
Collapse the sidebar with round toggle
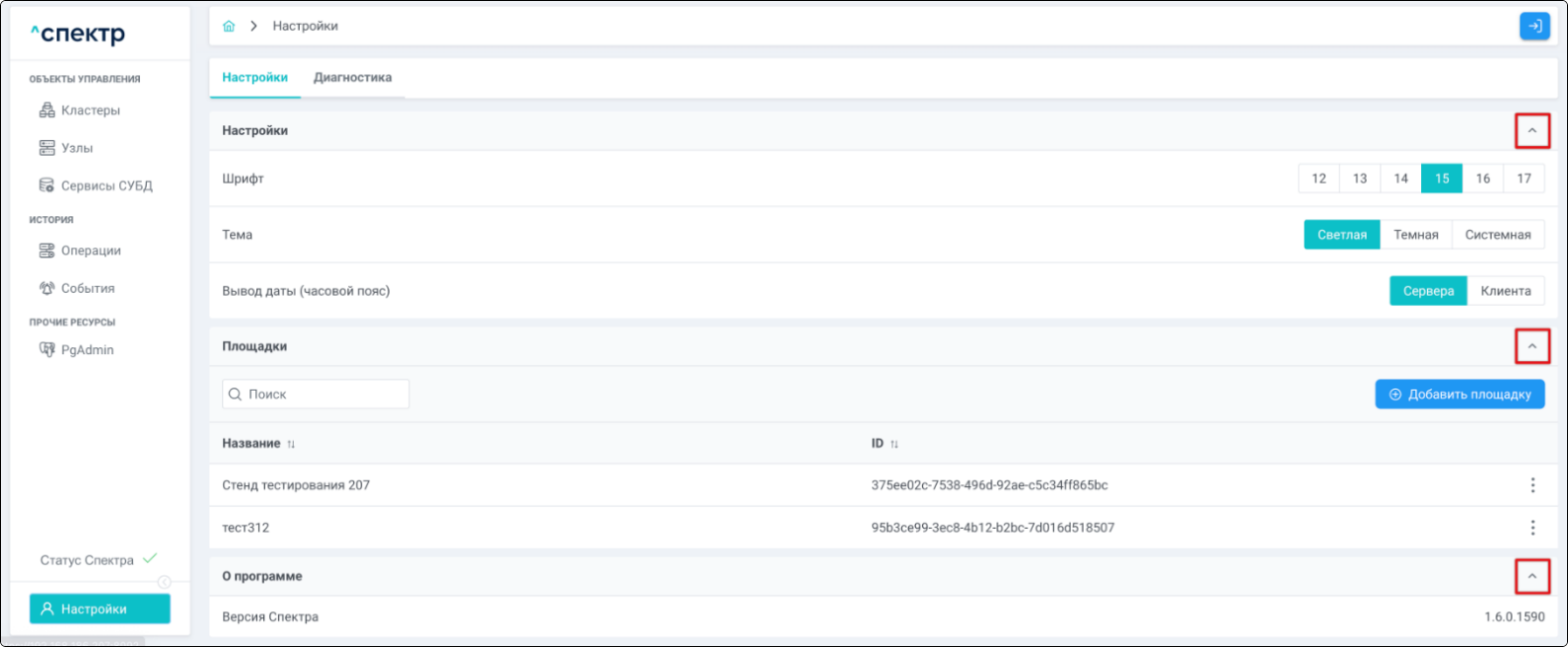point(165,582)
